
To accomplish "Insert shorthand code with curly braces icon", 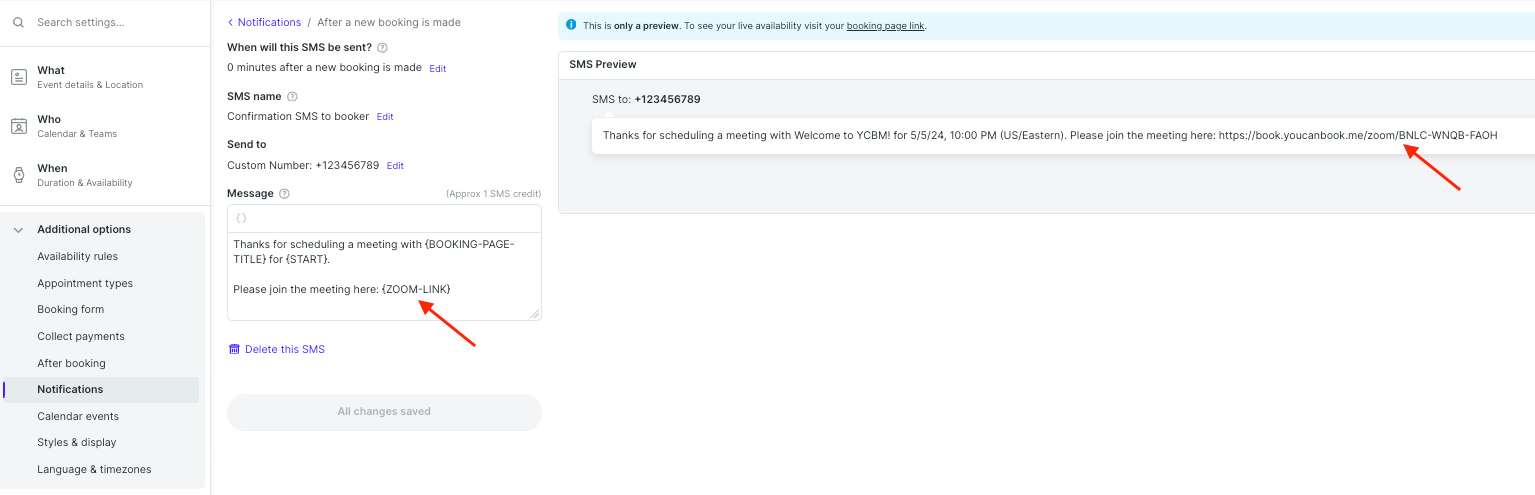I will click(x=241, y=218).
